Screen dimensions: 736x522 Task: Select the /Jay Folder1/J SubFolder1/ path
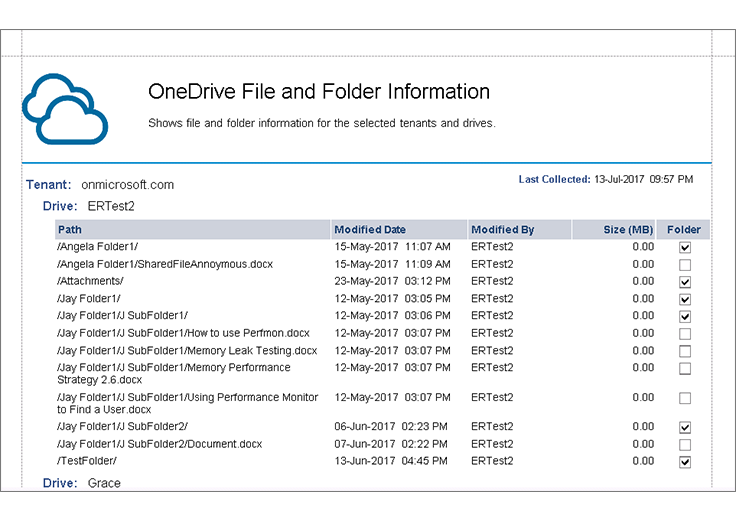pyautogui.click(x=122, y=315)
